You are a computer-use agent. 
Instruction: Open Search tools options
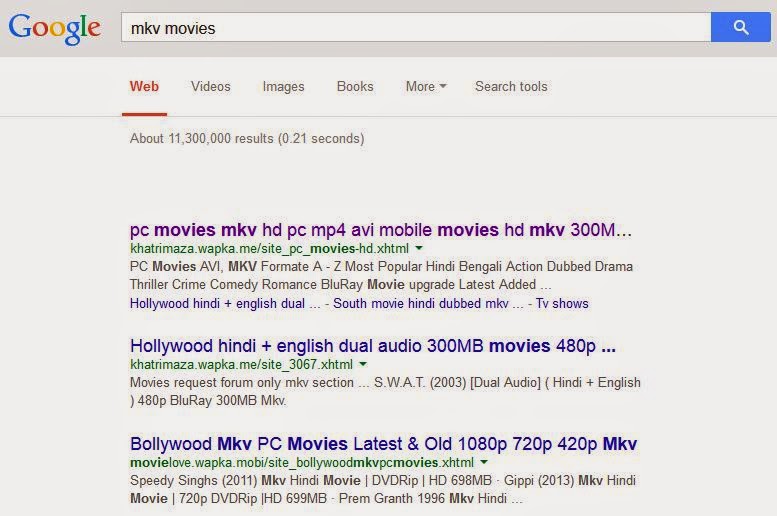pos(511,86)
